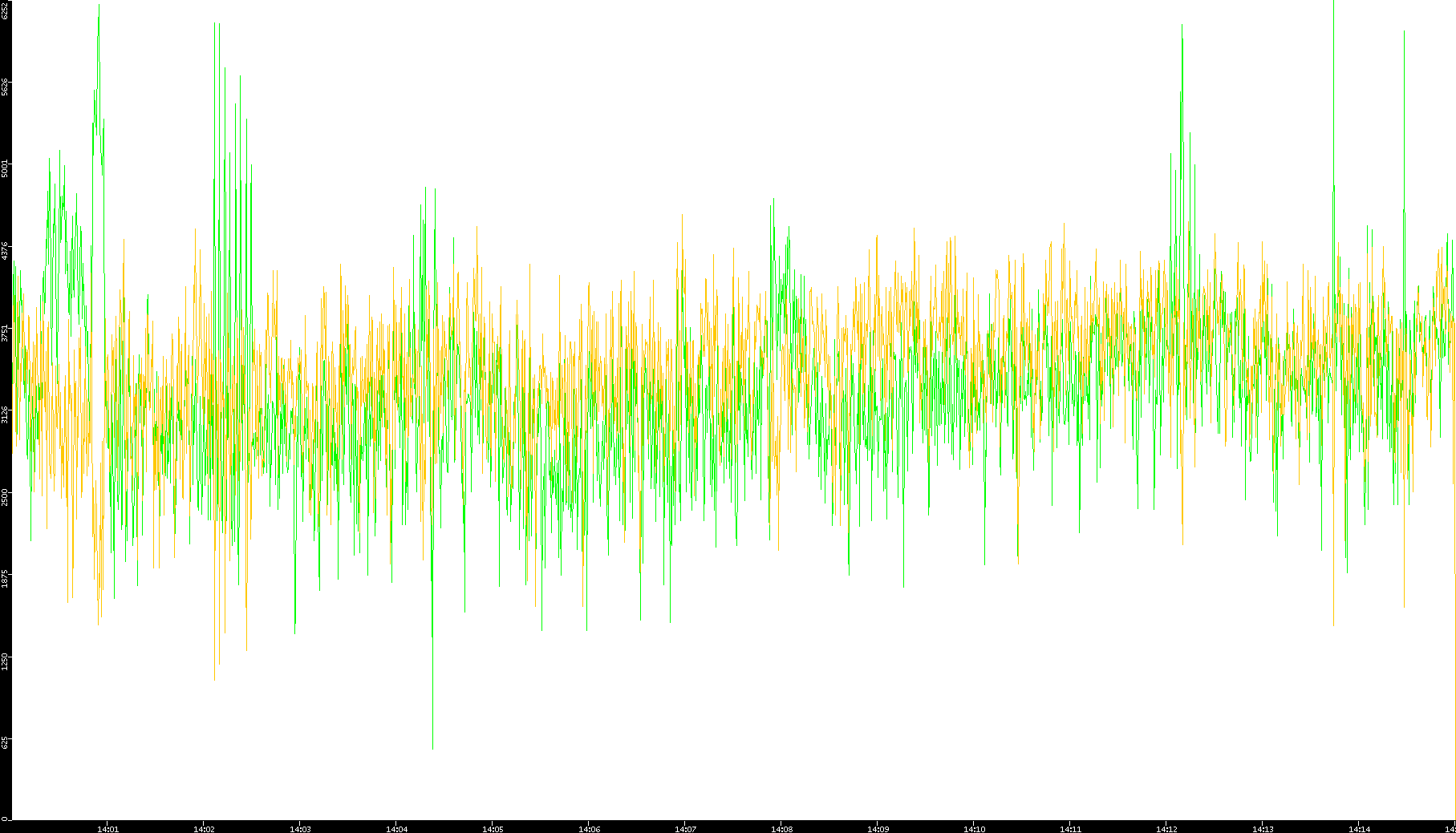Select the 5626 value axis label
1456x833 pixels.
point(5,87)
